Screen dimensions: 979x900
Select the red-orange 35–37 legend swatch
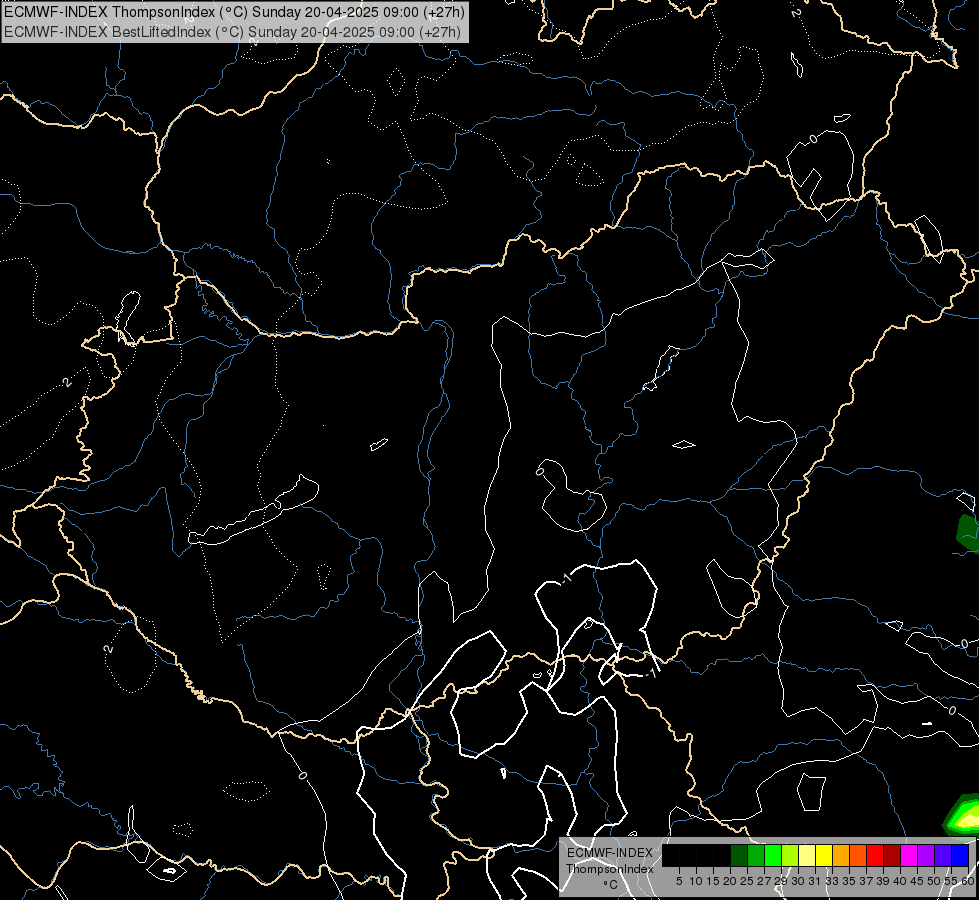pyautogui.click(x=858, y=855)
